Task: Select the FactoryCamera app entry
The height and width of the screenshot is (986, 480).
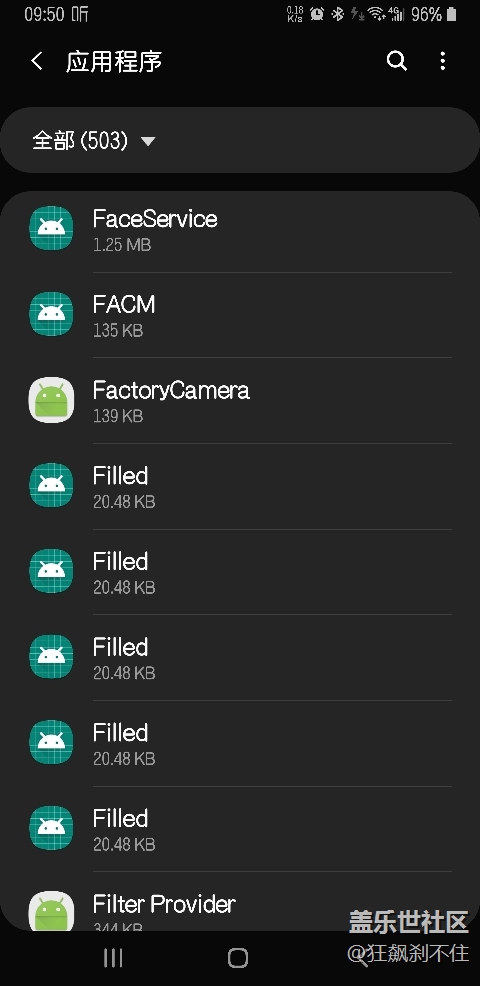Action: point(240,401)
